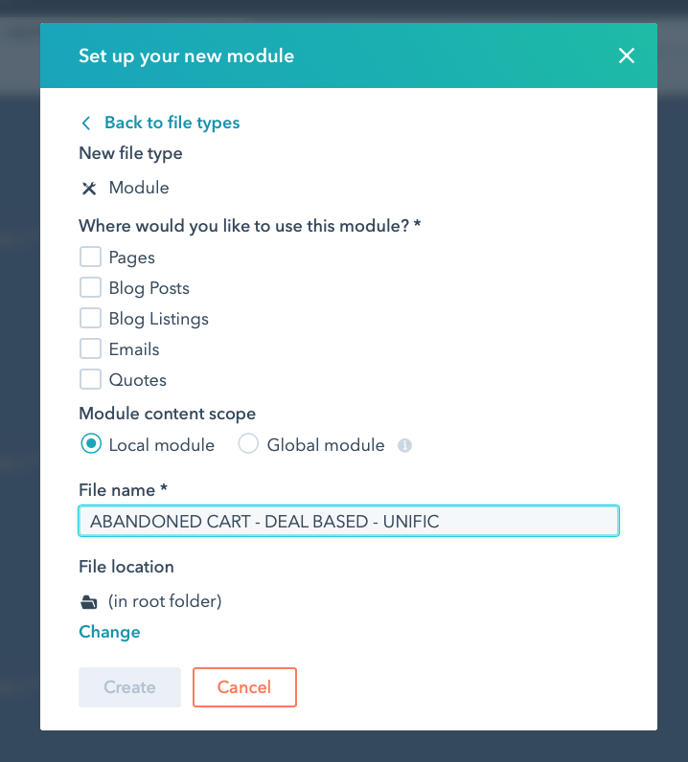
Task: Click the Module tools icon
Action: point(89,188)
